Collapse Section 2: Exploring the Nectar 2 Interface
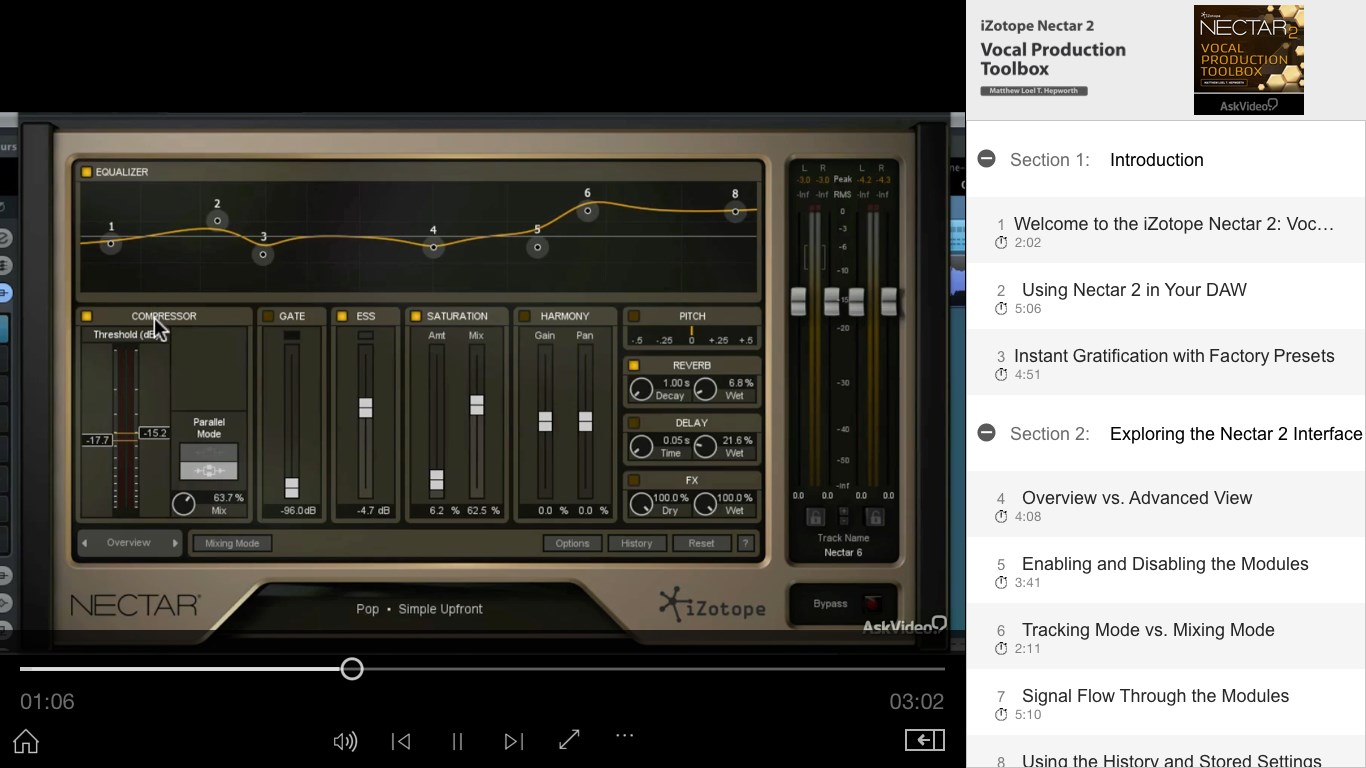 pyautogui.click(x=986, y=433)
